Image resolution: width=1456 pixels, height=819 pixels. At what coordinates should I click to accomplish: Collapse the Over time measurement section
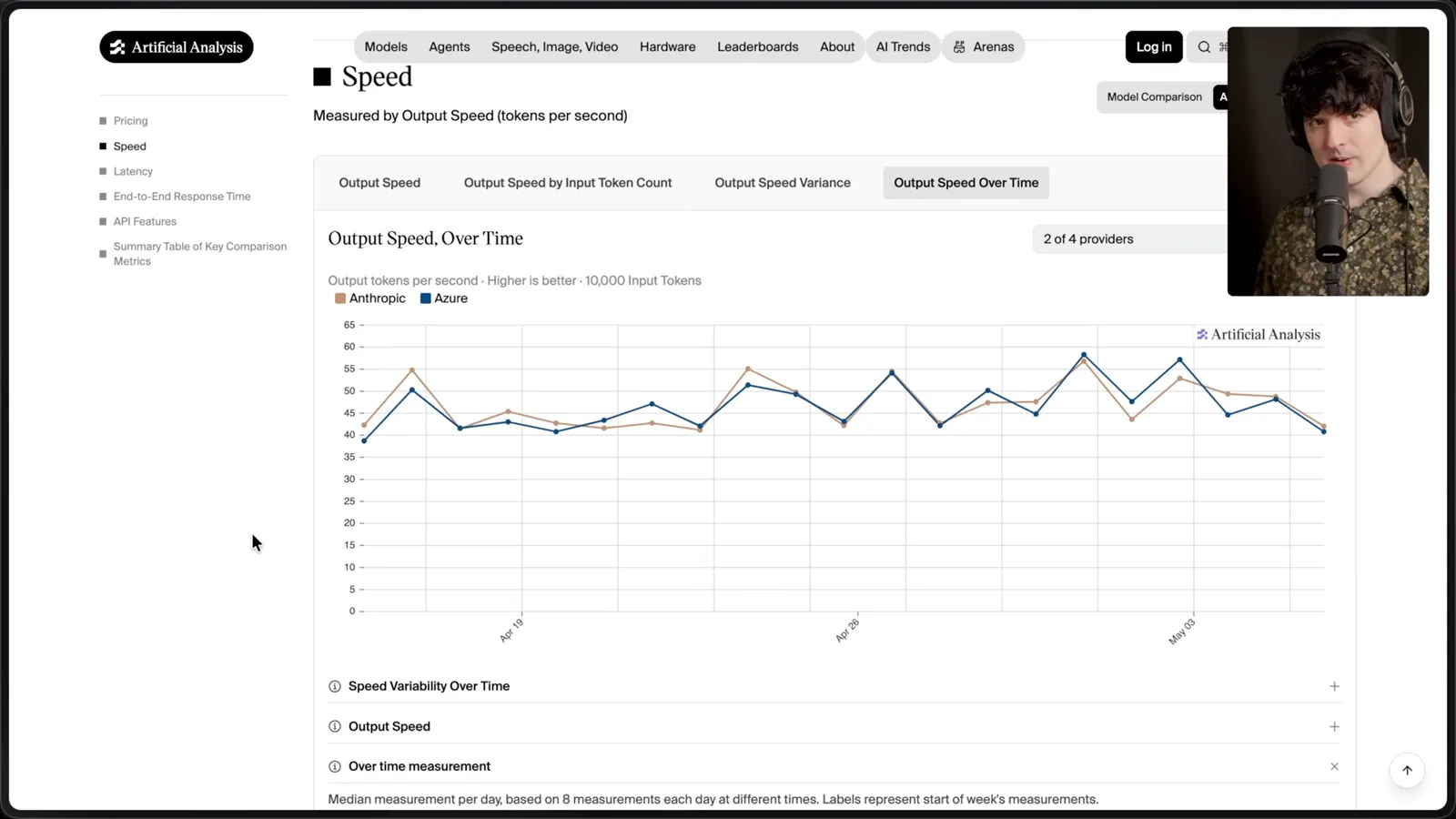click(1334, 766)
